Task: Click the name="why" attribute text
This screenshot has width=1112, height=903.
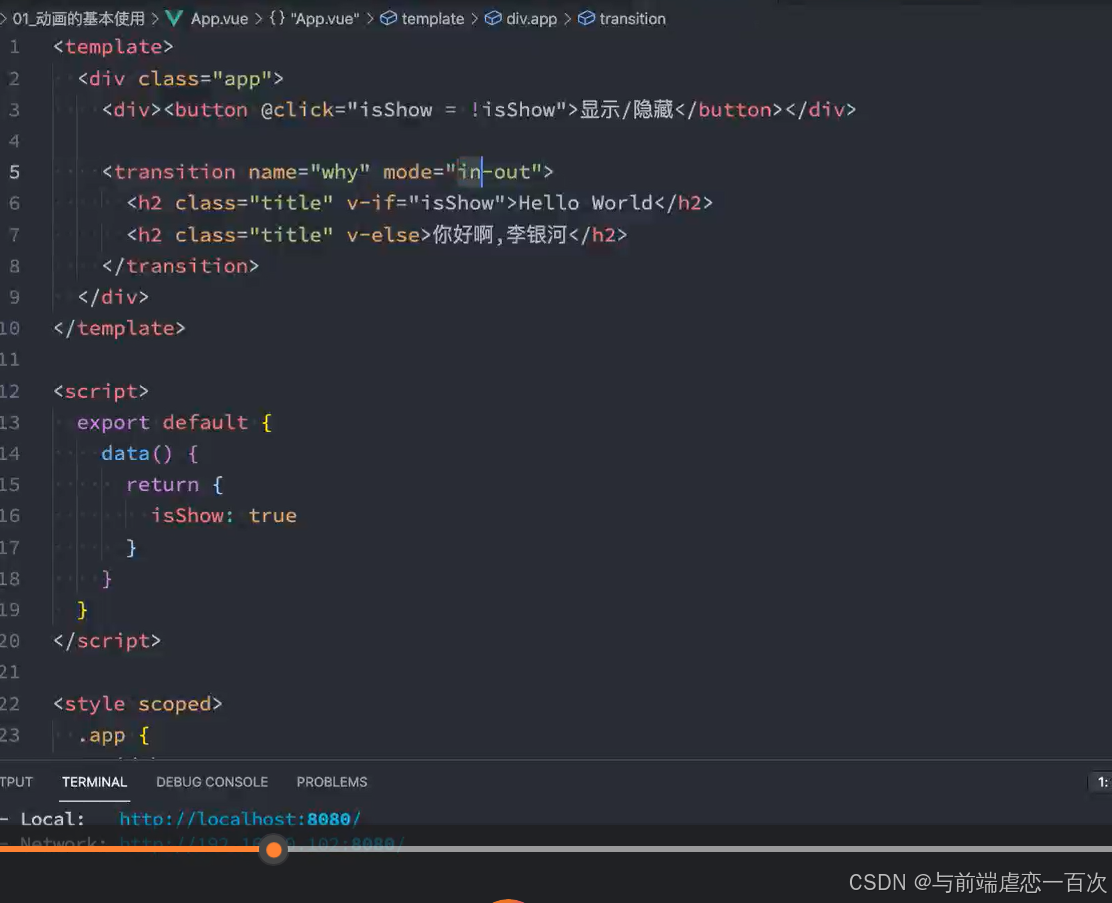Action: point(309,172)
